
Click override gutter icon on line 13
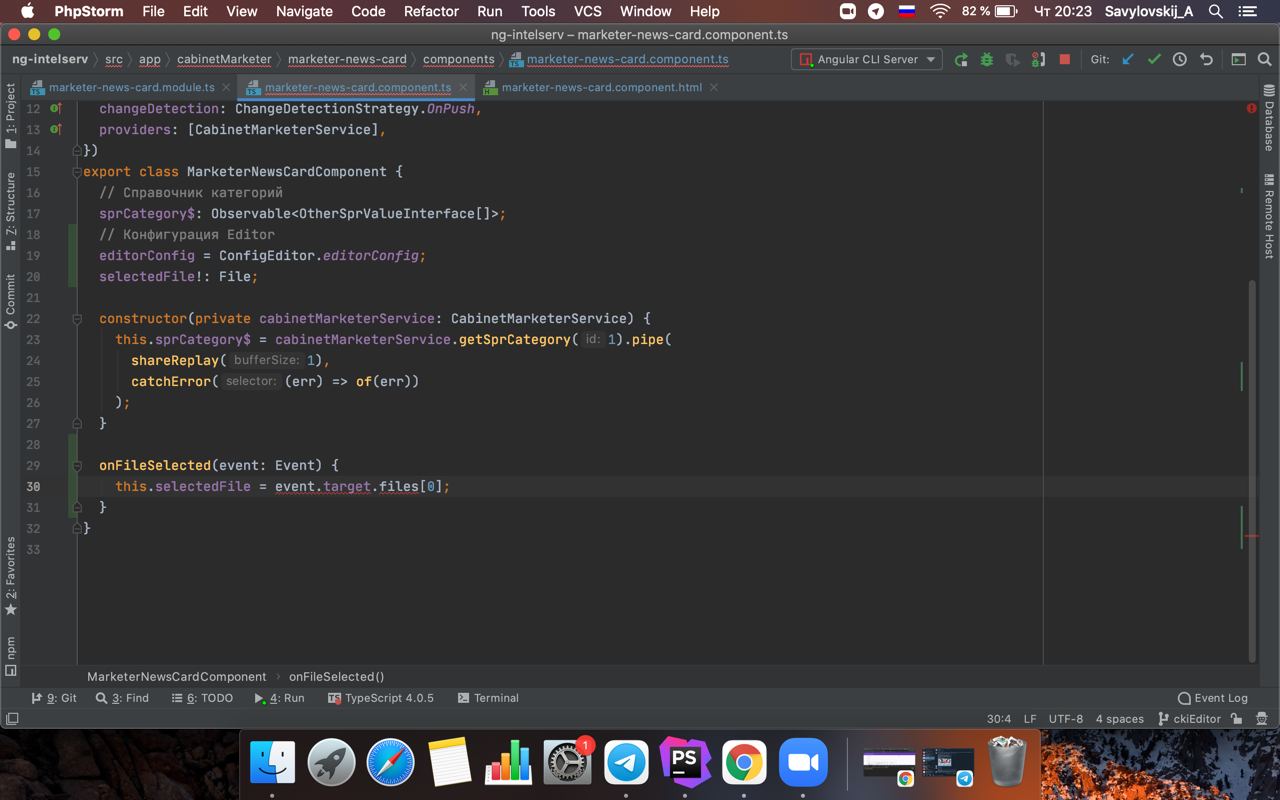tap(56, 129)
